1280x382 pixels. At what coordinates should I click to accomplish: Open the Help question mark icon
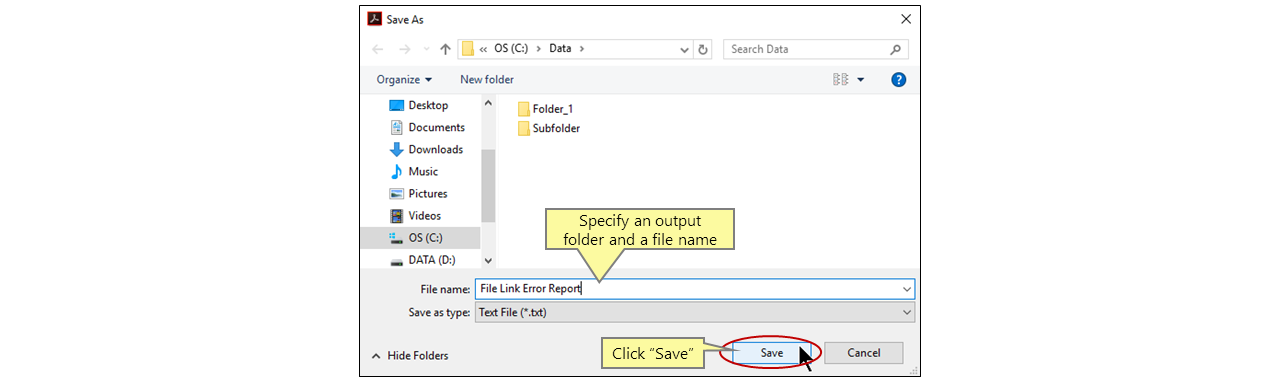[898, 79]
